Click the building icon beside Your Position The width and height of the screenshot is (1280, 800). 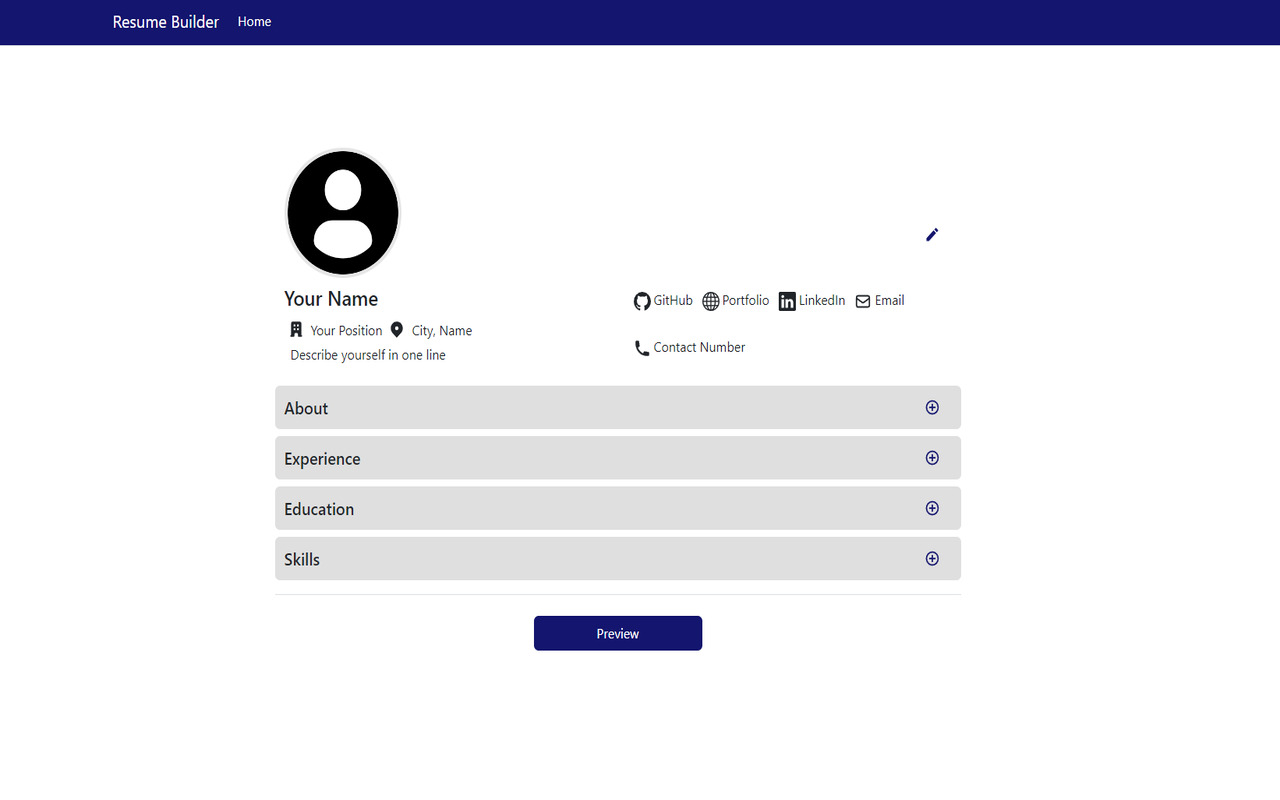click(296, 329)
